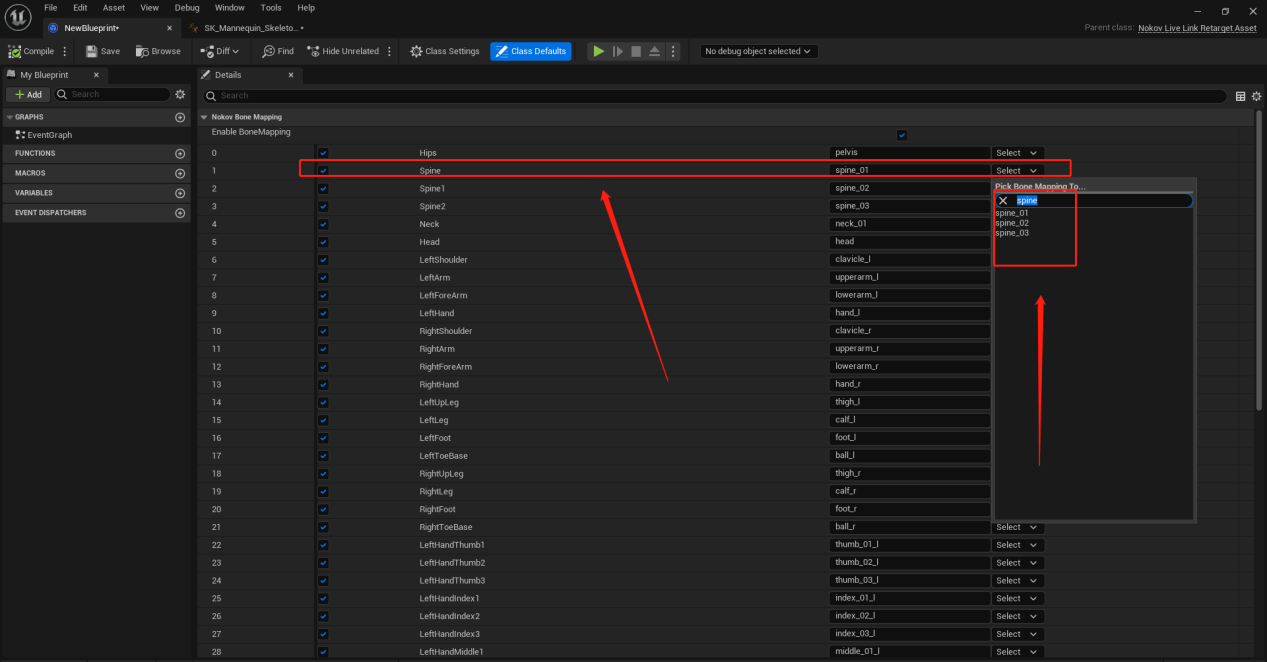Image resolution: width=1267 pixels, height=662 pixels.
Task: Uncheck the Hips bone mapping checkbox
Action: pos(323,153)
